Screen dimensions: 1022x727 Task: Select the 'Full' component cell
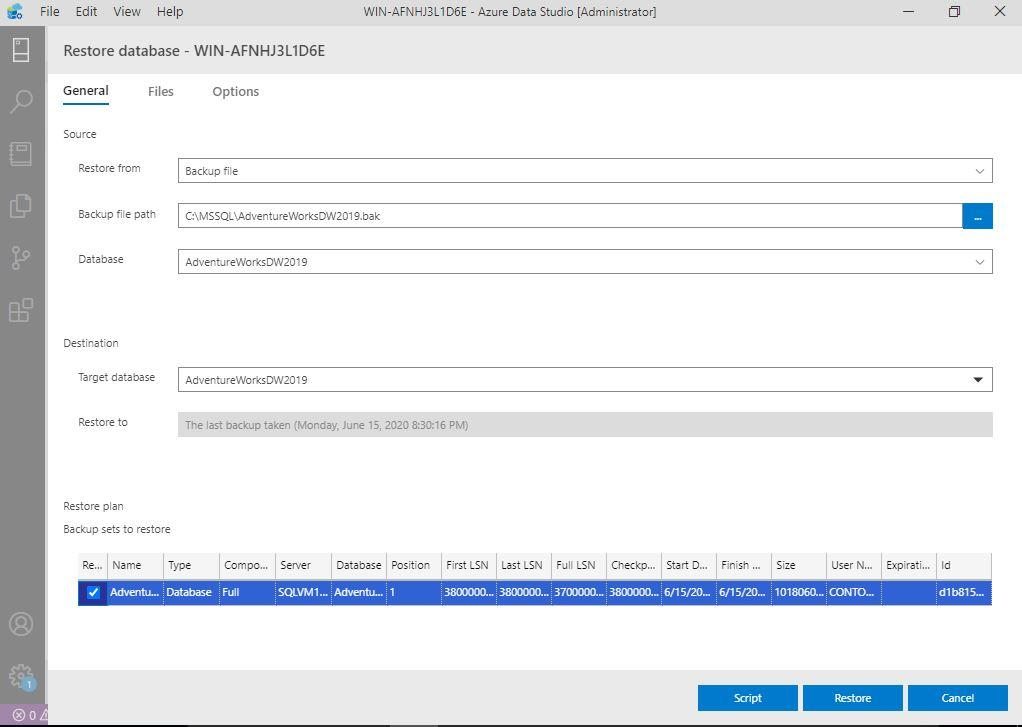click(247, 592)
